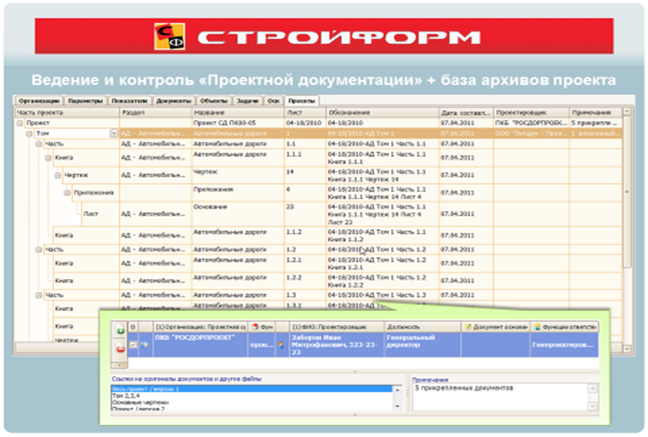
Task: Click the 'Заборов Иван Митрофанович' cell
Action: (x=336, y=345)
